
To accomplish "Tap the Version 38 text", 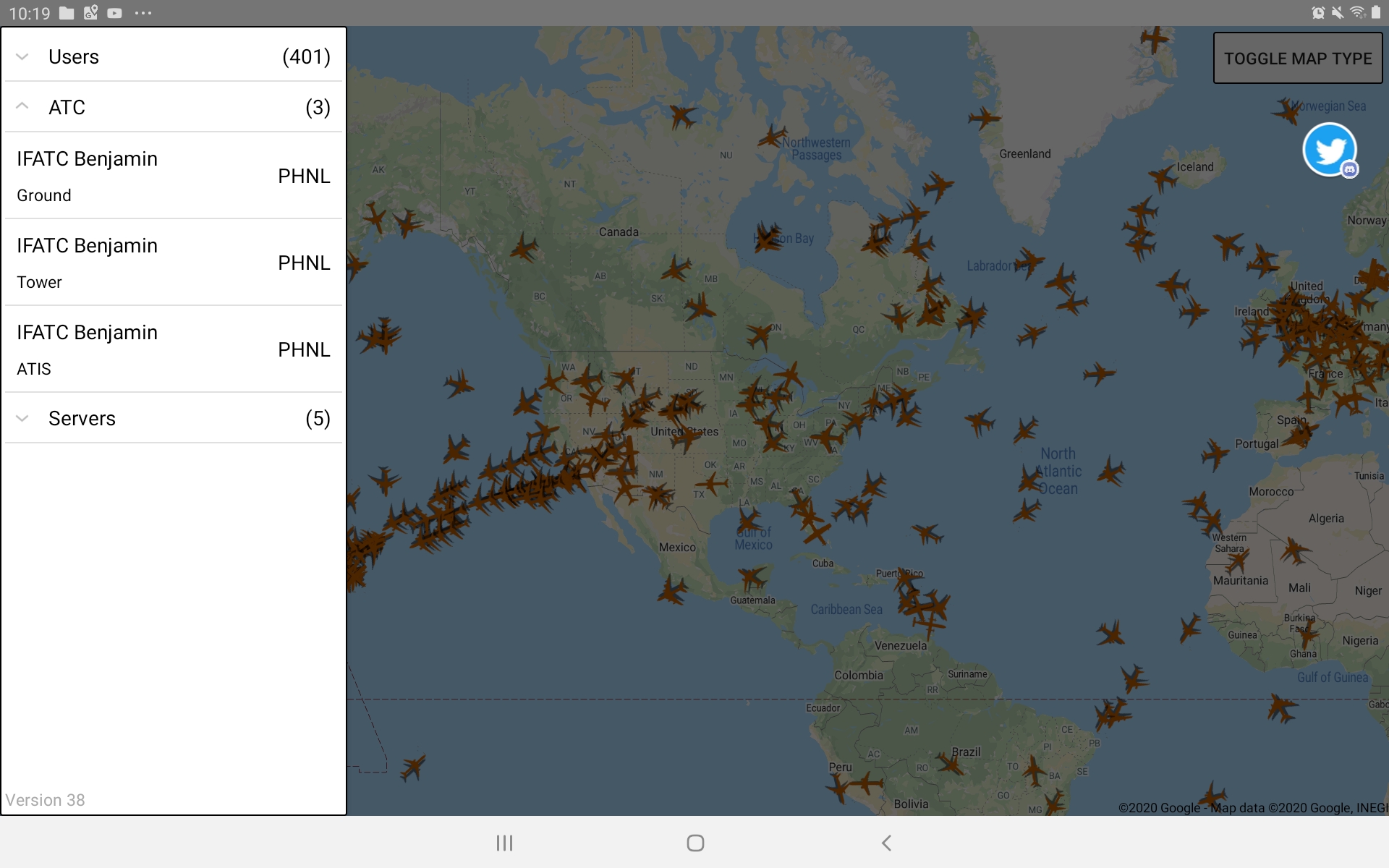I will pyautogui.click(x=46, y=800).
